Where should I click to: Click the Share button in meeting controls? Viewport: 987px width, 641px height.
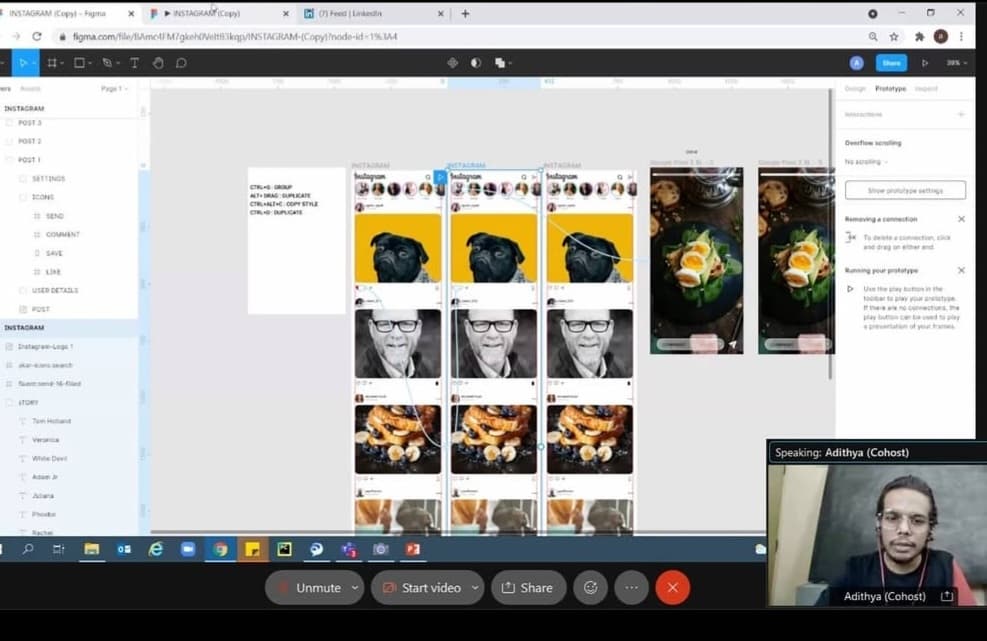coord(528,587)
